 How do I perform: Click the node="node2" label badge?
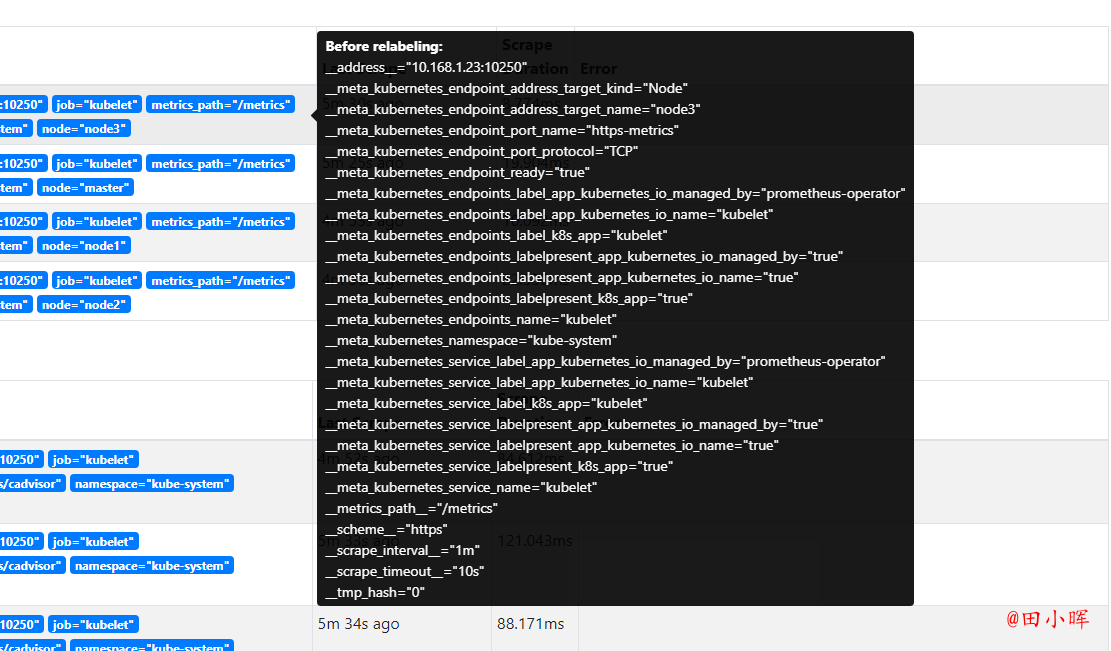click(84, 305)
